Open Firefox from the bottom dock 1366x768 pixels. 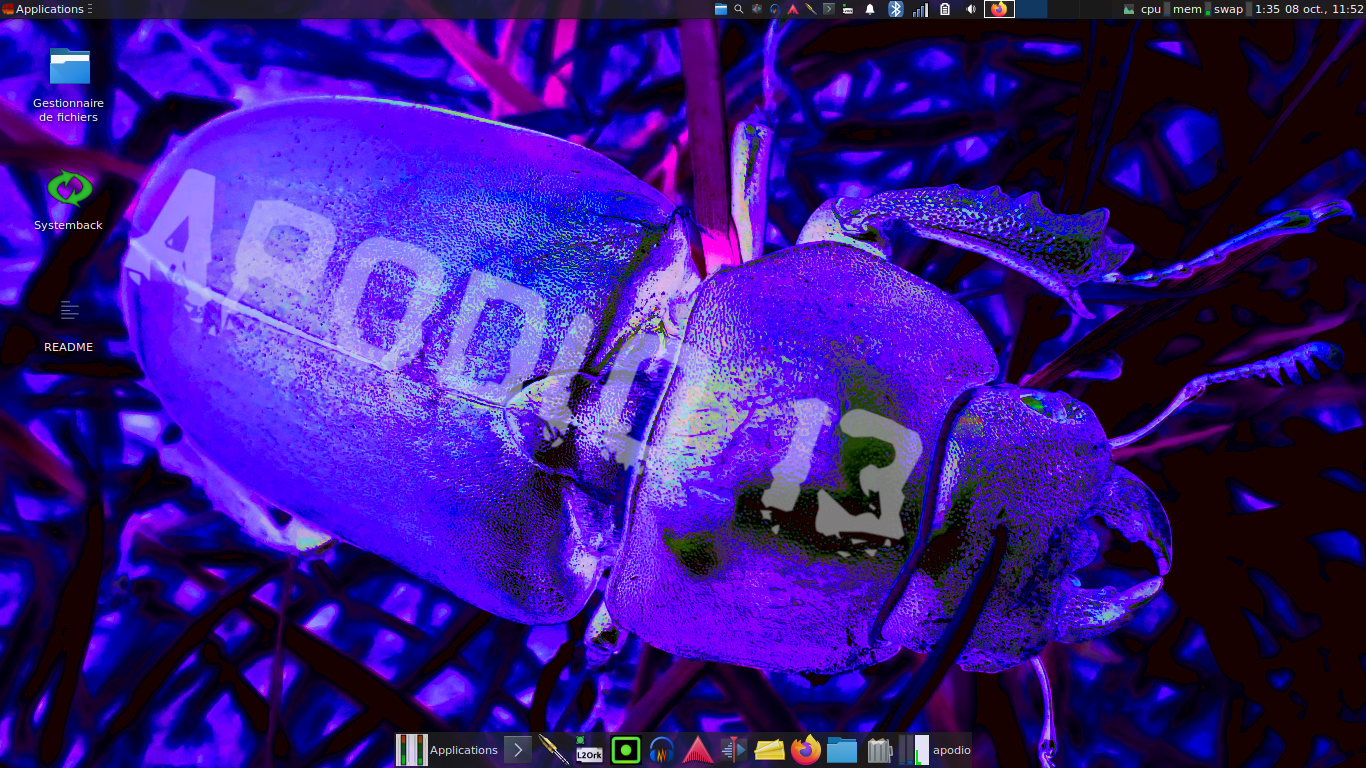point(805,750)
